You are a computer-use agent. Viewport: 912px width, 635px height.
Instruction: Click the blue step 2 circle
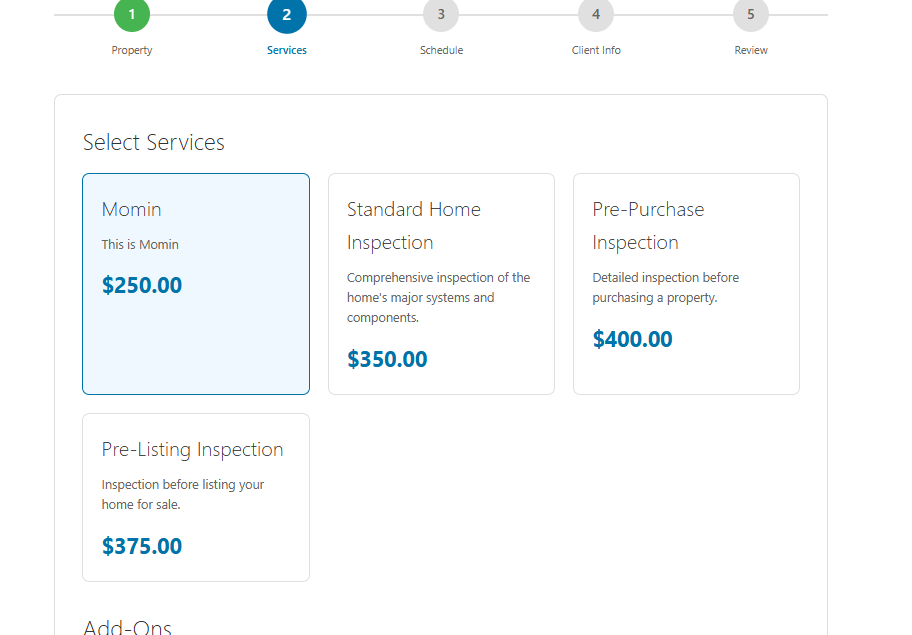pyautogui.click(x=287, y=15)
